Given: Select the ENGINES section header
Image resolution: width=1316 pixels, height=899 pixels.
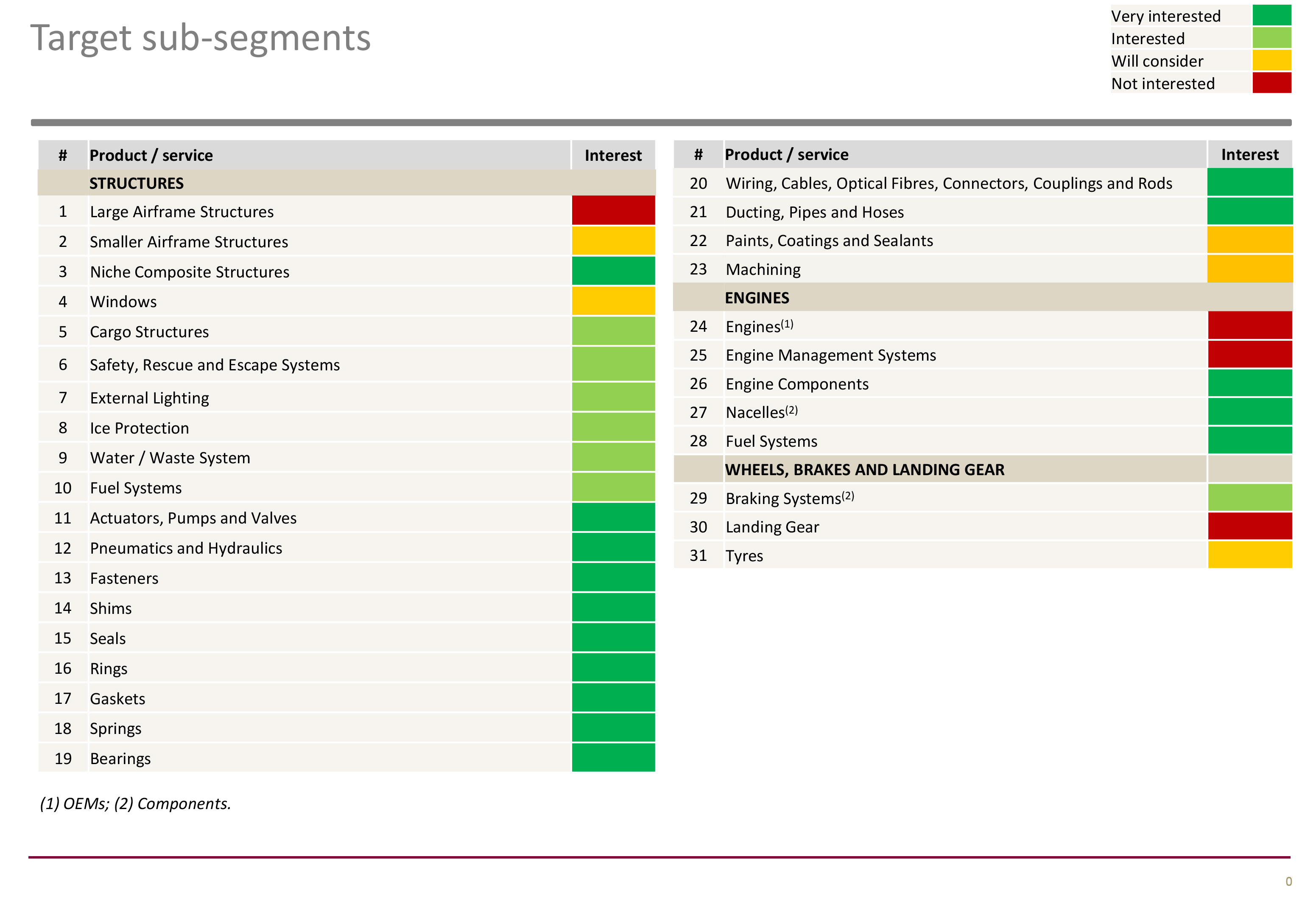Looking at the screenshot, I should 757,298.
